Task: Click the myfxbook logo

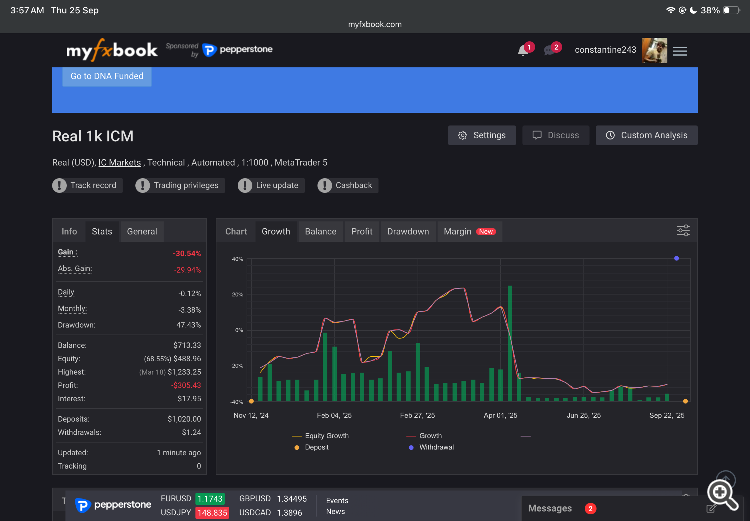Action: 112,50
